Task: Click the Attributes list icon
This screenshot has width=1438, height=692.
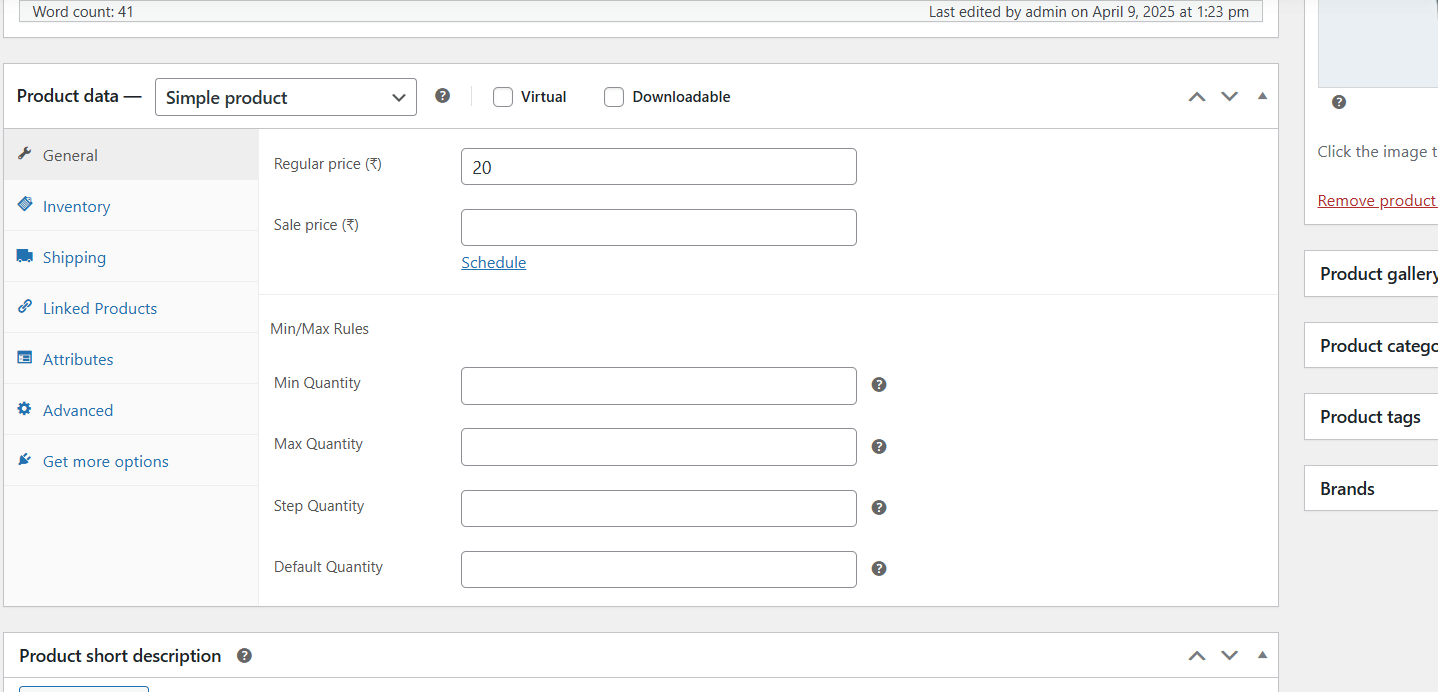Action: tap(24, 357)
